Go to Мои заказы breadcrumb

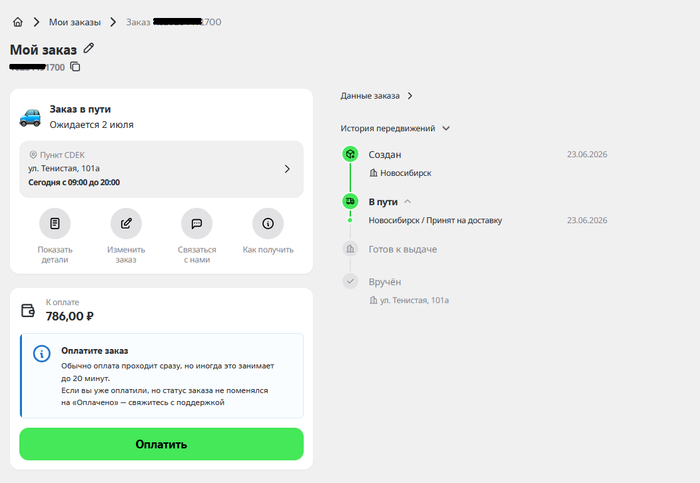75,22
